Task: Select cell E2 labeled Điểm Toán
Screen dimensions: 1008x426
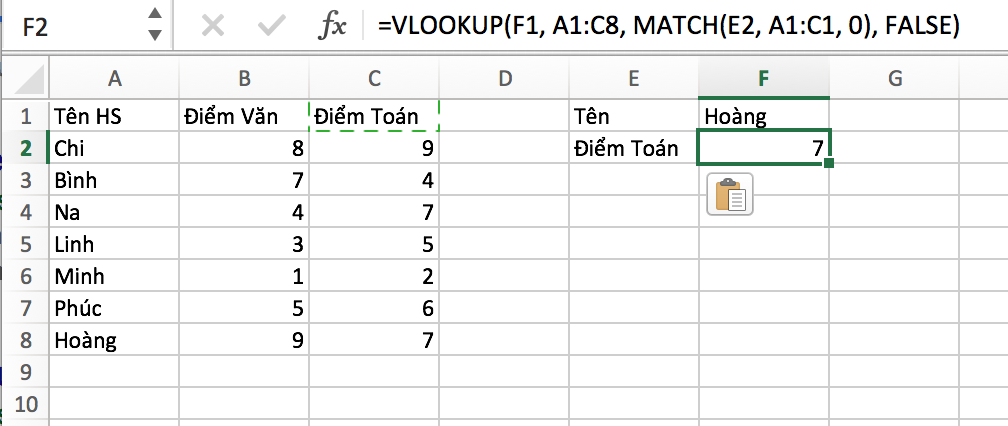Action: (x=633, y=148)
